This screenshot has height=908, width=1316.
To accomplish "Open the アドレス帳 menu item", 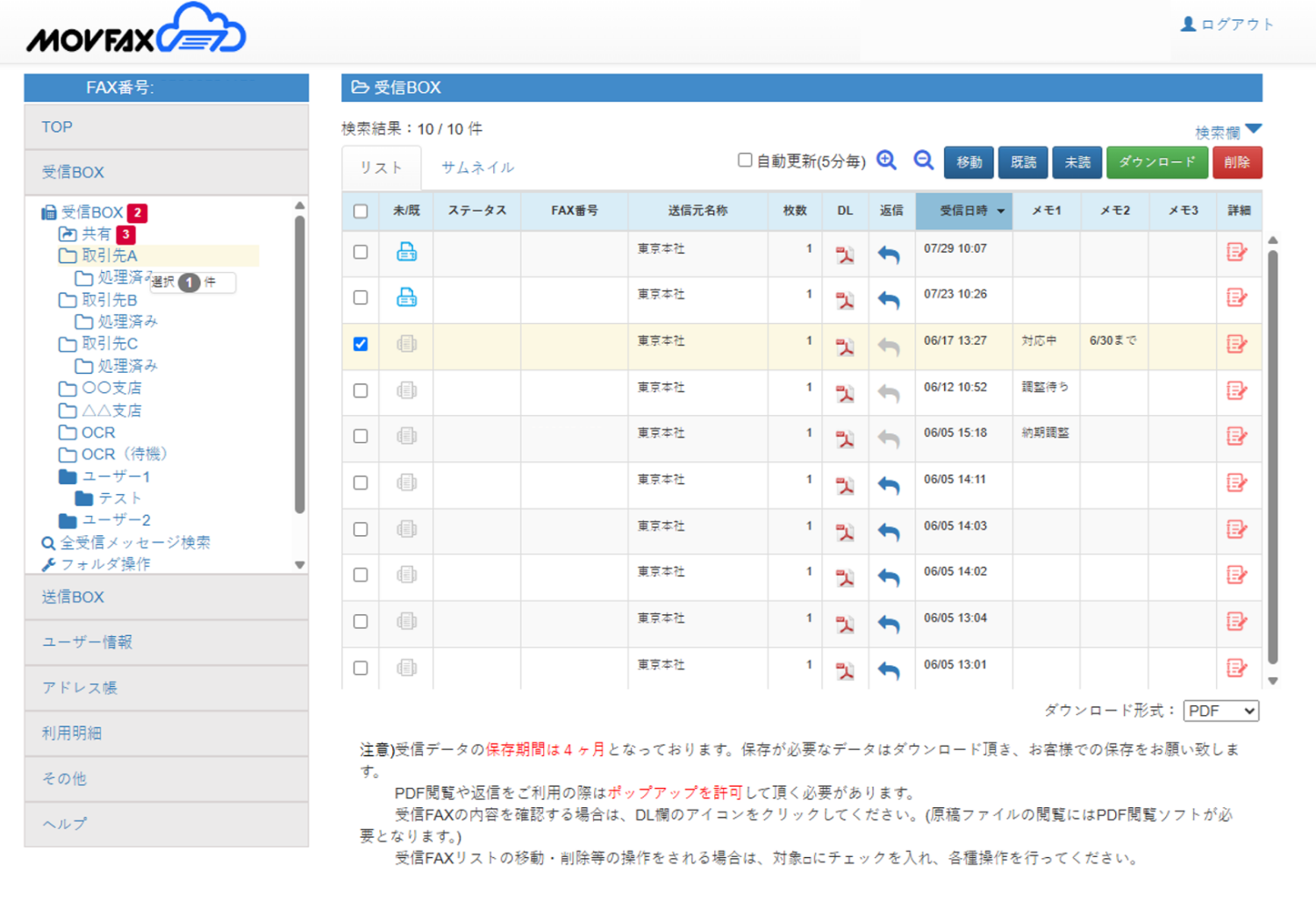I will click(x=167, y=688).
